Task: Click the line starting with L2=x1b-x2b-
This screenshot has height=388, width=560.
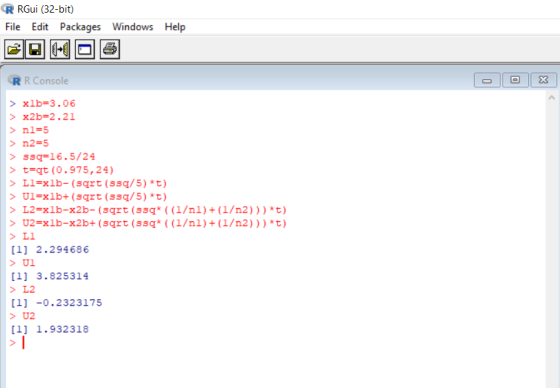Action: [x=148, y=210]
